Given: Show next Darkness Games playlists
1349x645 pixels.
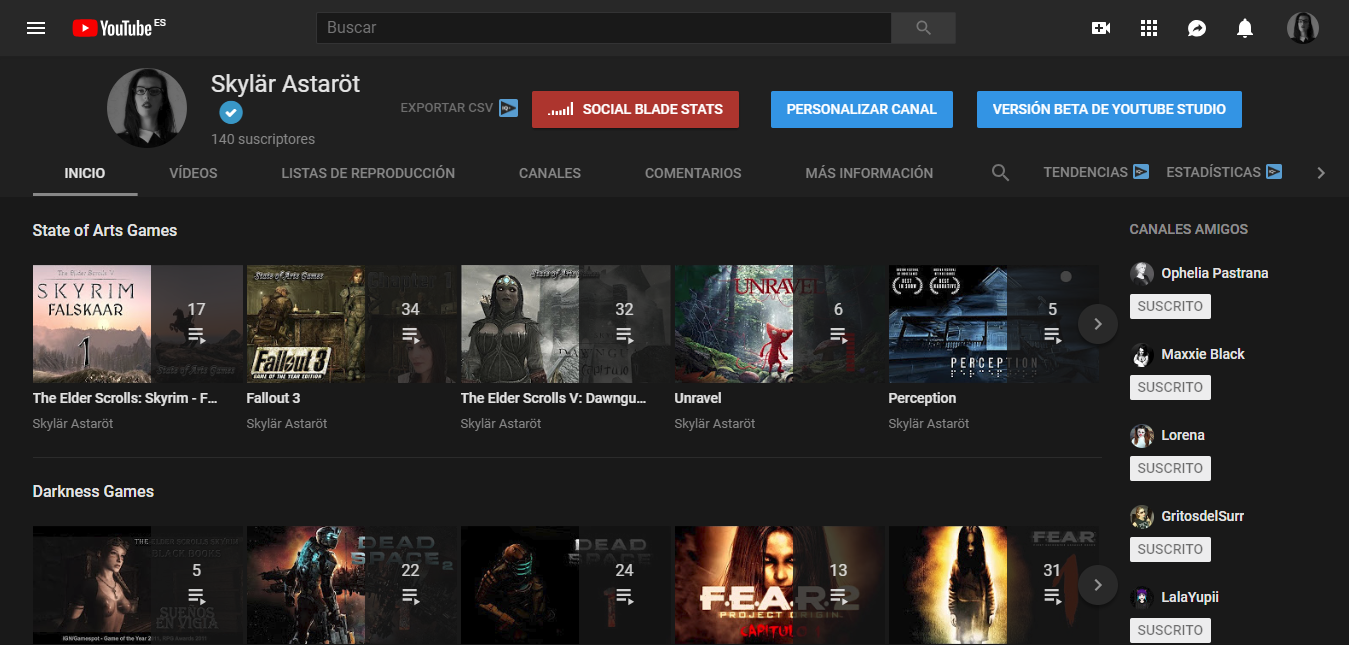Looking at the screenshot, I should pos(1097,585).
